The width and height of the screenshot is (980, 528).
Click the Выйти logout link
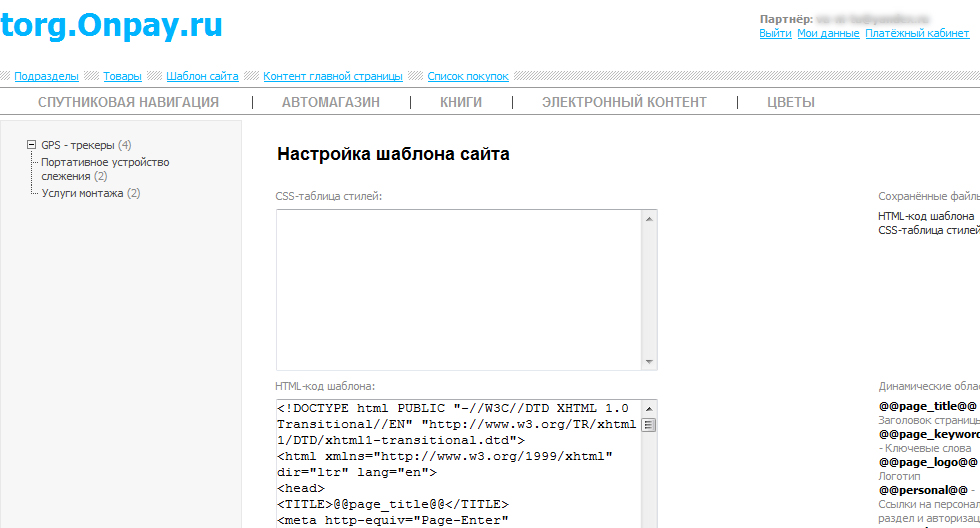click(775, 33)
